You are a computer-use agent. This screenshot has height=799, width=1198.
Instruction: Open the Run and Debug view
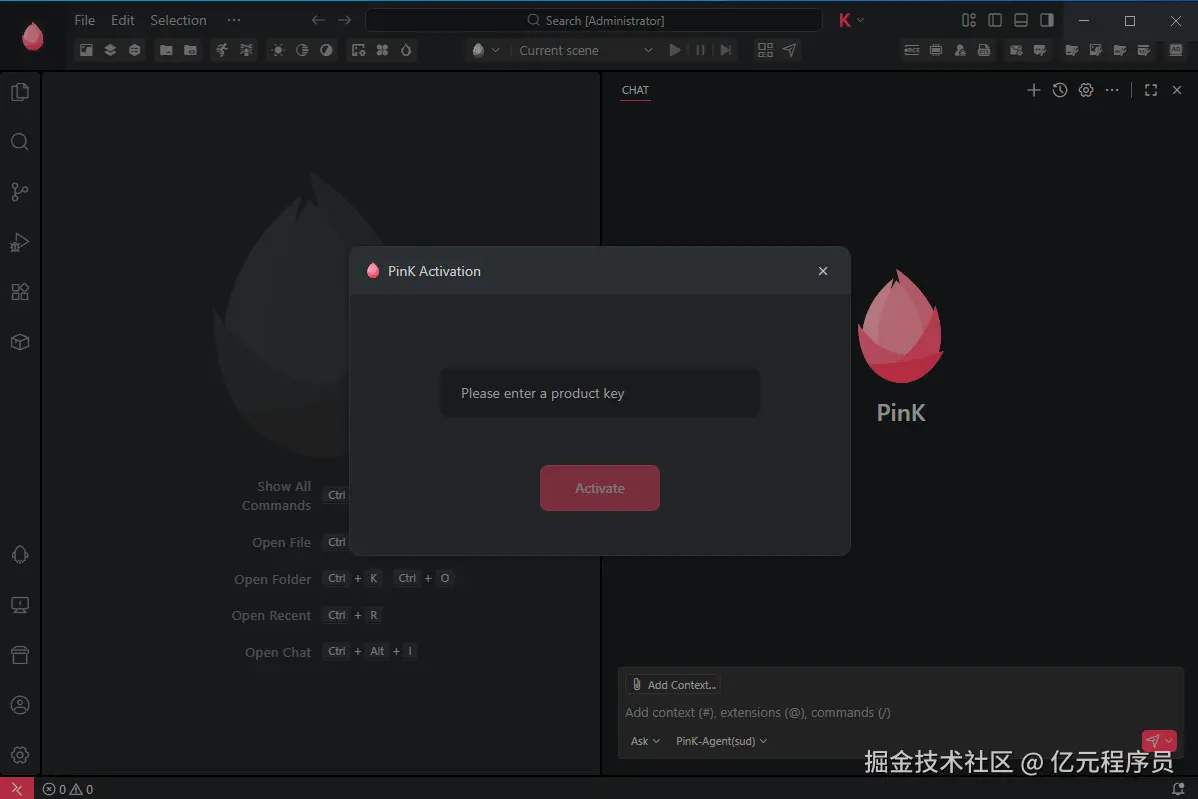click(20, 242)
